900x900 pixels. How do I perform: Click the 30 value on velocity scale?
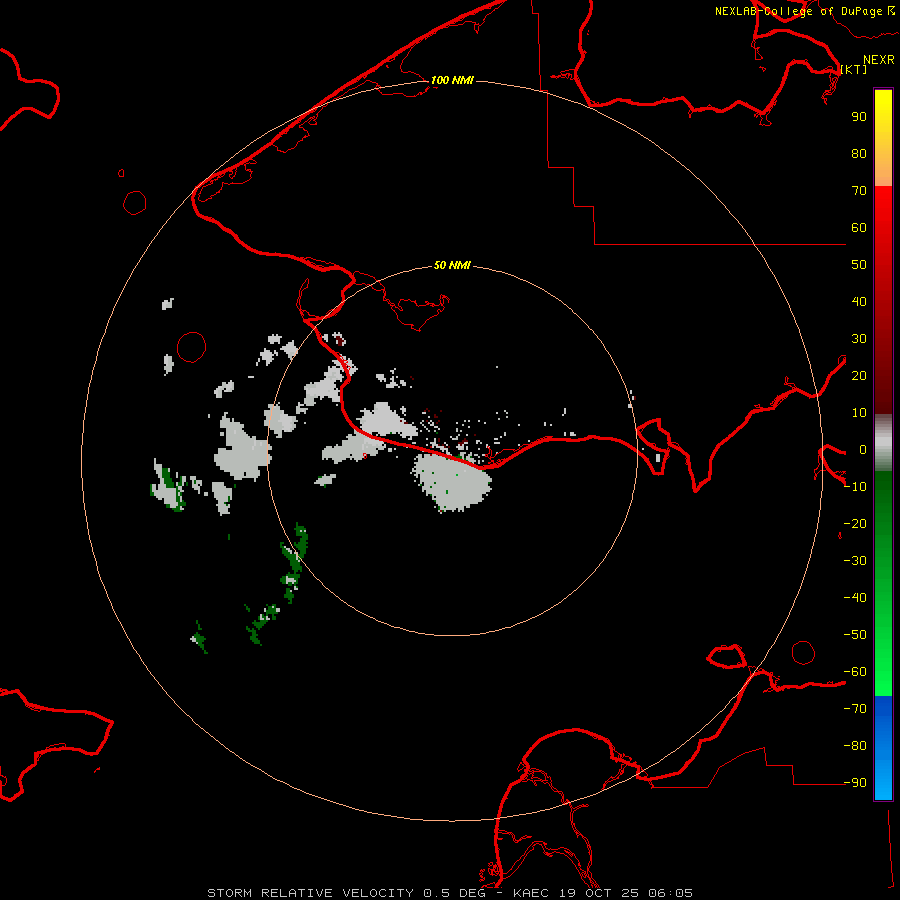[x=859, y=339]
